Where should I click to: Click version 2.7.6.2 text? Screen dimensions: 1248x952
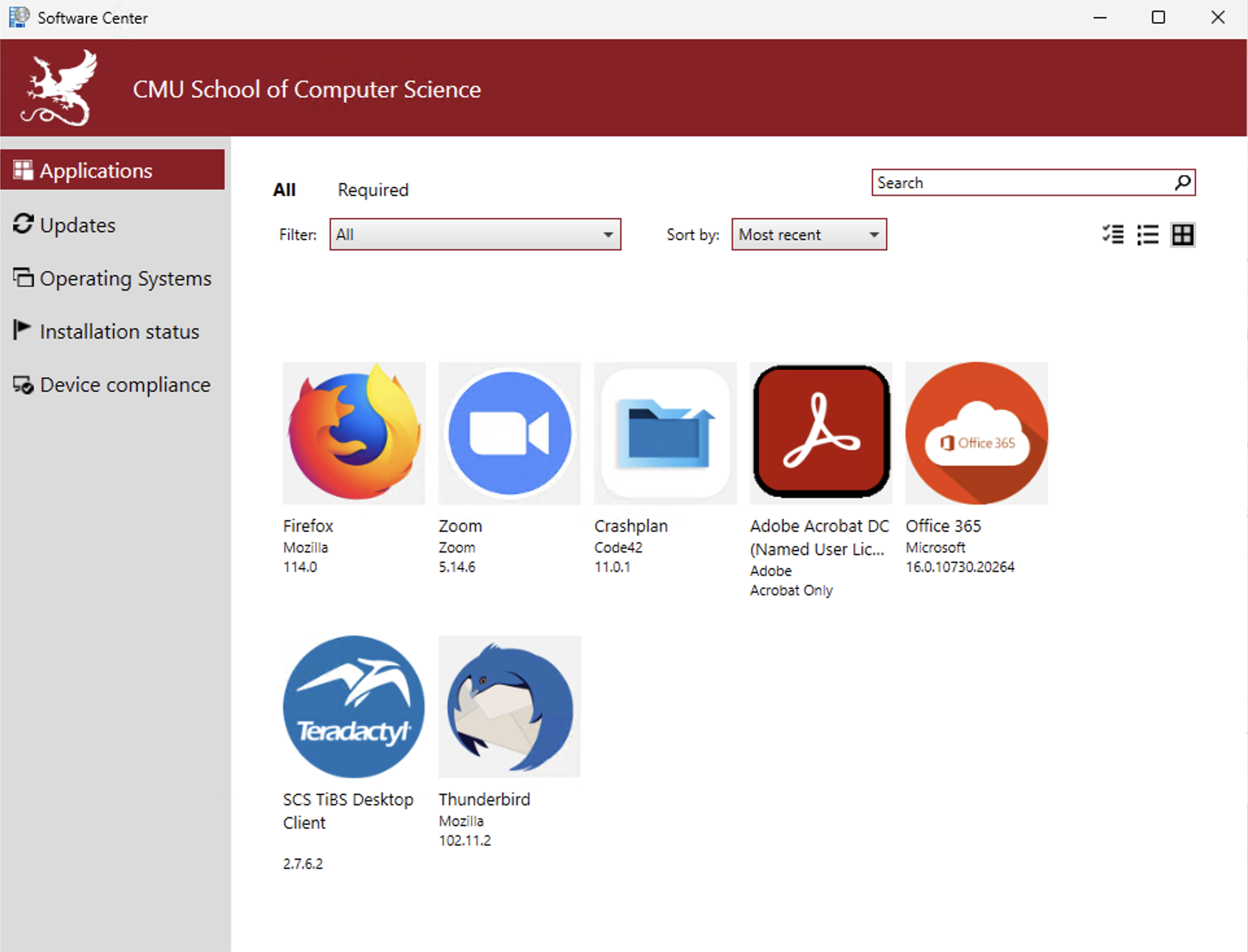303,864
